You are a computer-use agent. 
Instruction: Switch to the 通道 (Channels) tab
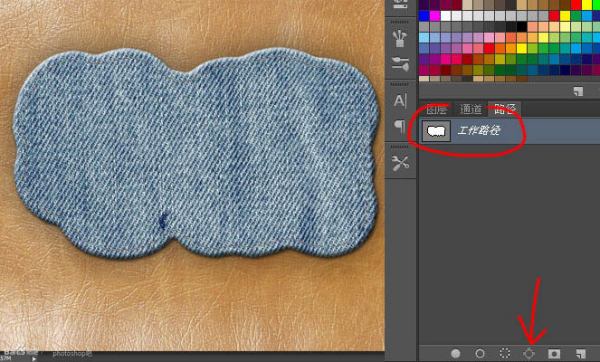click(x=471, y=109)
